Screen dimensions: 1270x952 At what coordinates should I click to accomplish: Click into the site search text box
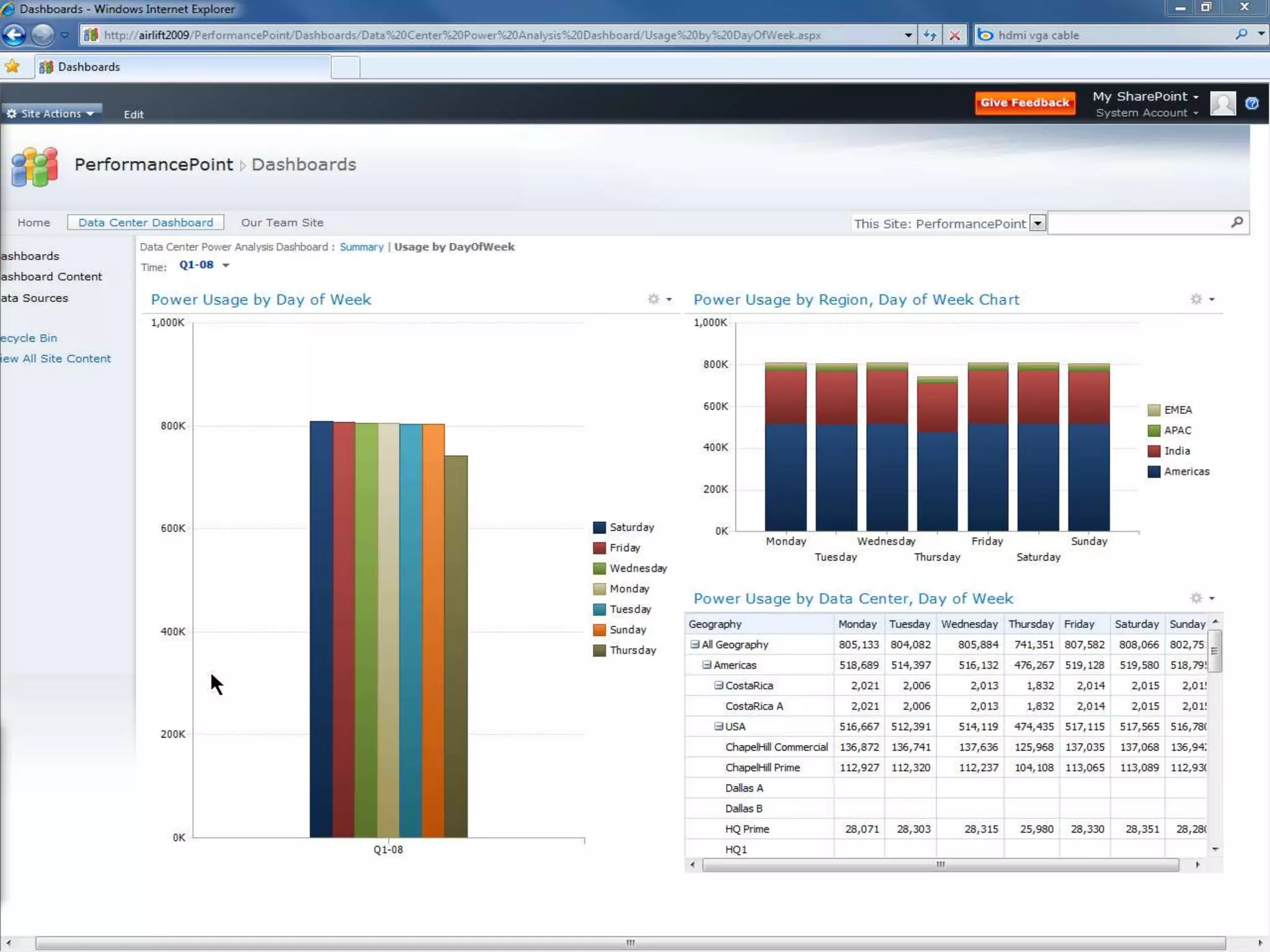point(1137,223)
